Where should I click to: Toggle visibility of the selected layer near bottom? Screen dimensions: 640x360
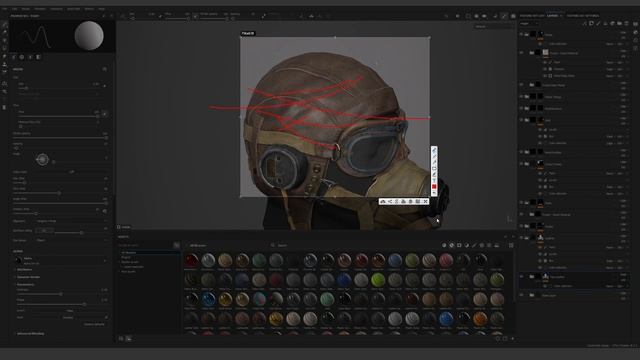click(521, 276)
